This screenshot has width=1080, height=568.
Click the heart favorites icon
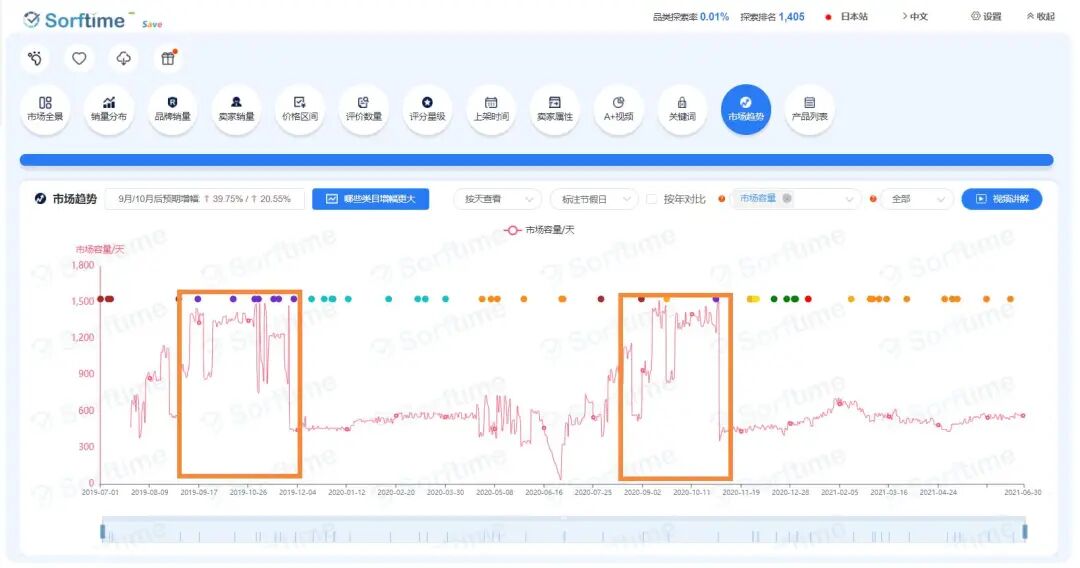(79, 59)
